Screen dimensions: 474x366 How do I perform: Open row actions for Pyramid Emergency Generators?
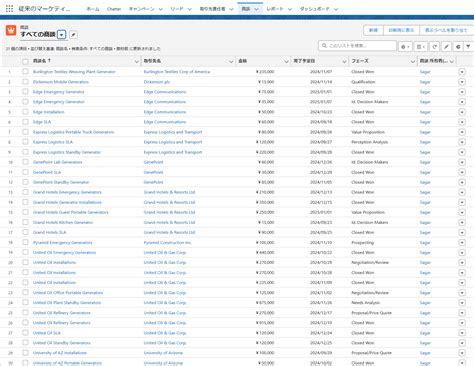[x=462, y=243]
